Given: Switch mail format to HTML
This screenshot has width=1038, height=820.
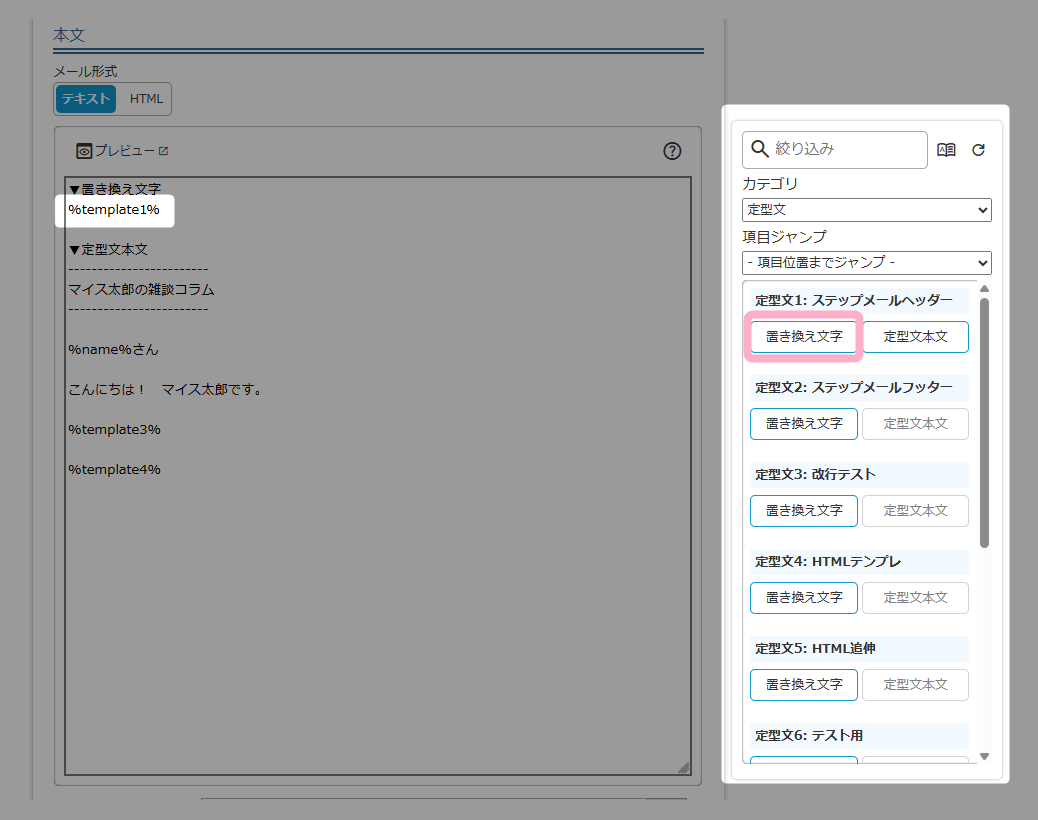Looking at the screenshot, I should tap(146, 99).
